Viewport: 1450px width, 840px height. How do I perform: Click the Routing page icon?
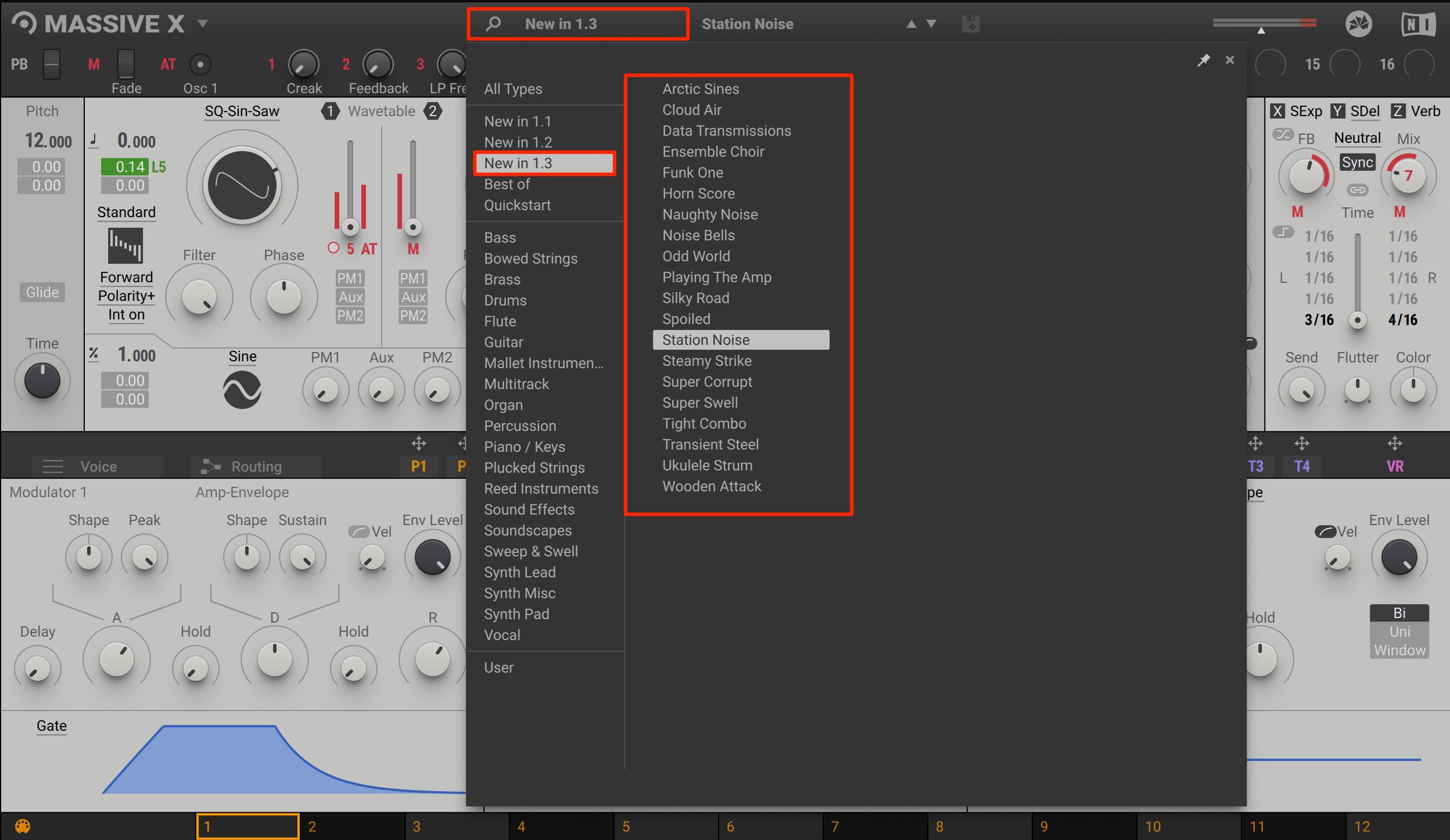(x=210, y=466)
